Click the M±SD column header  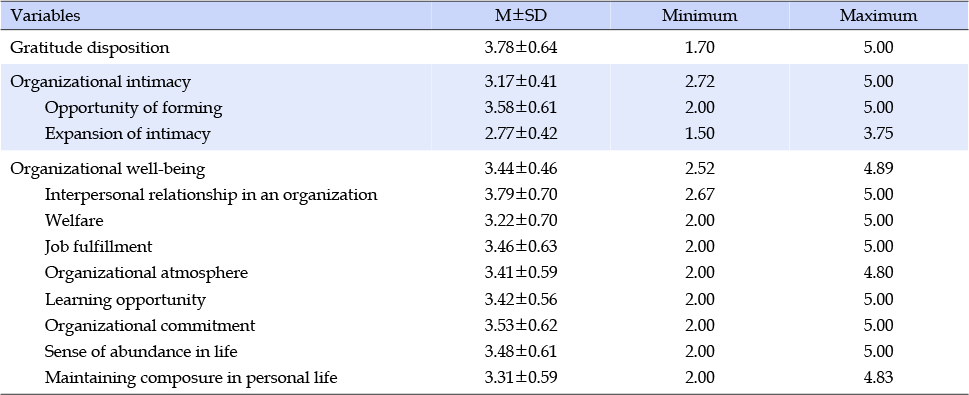(521, 16)
